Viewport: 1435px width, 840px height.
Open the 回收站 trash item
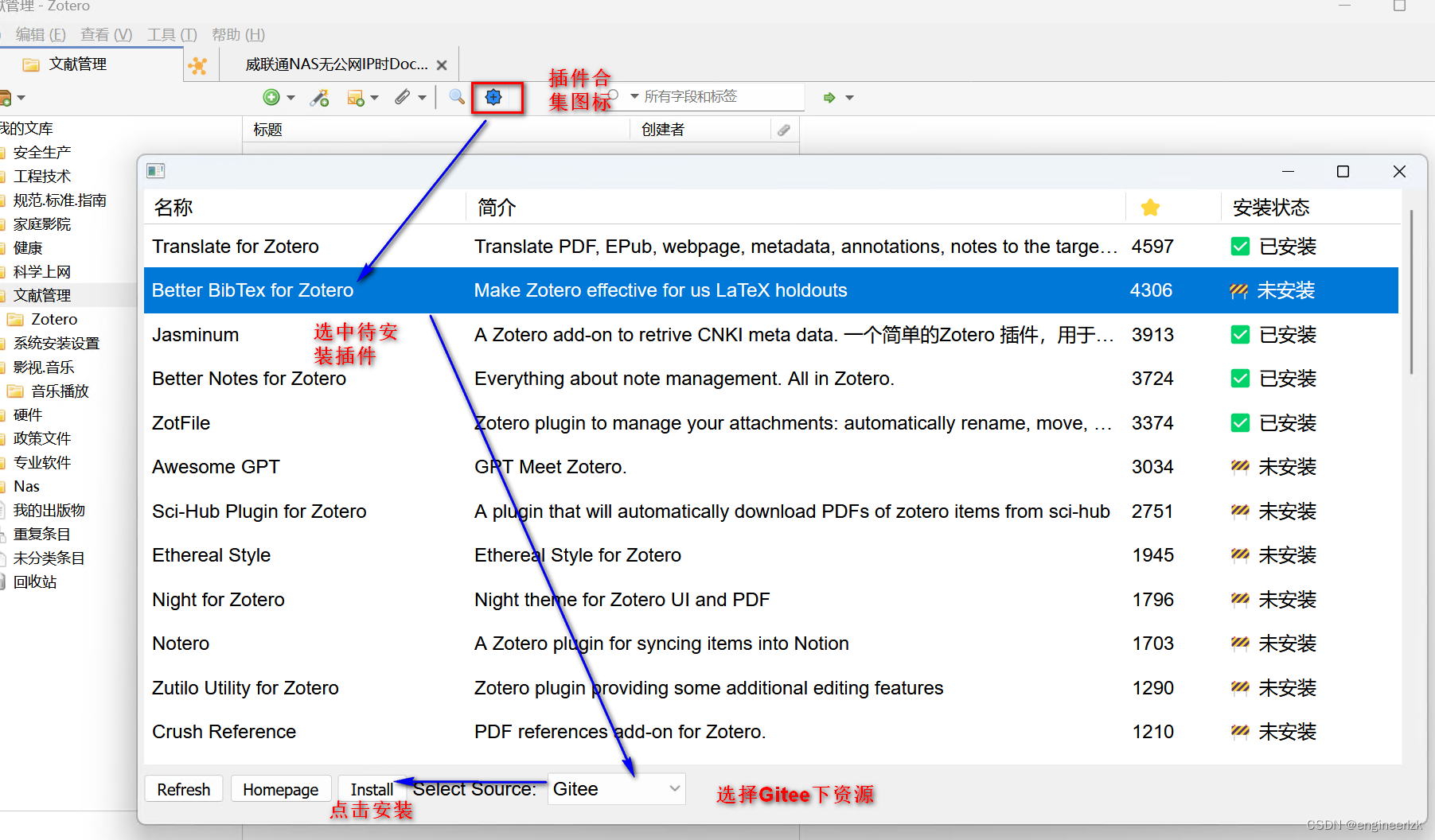click(x=35, y=581)
